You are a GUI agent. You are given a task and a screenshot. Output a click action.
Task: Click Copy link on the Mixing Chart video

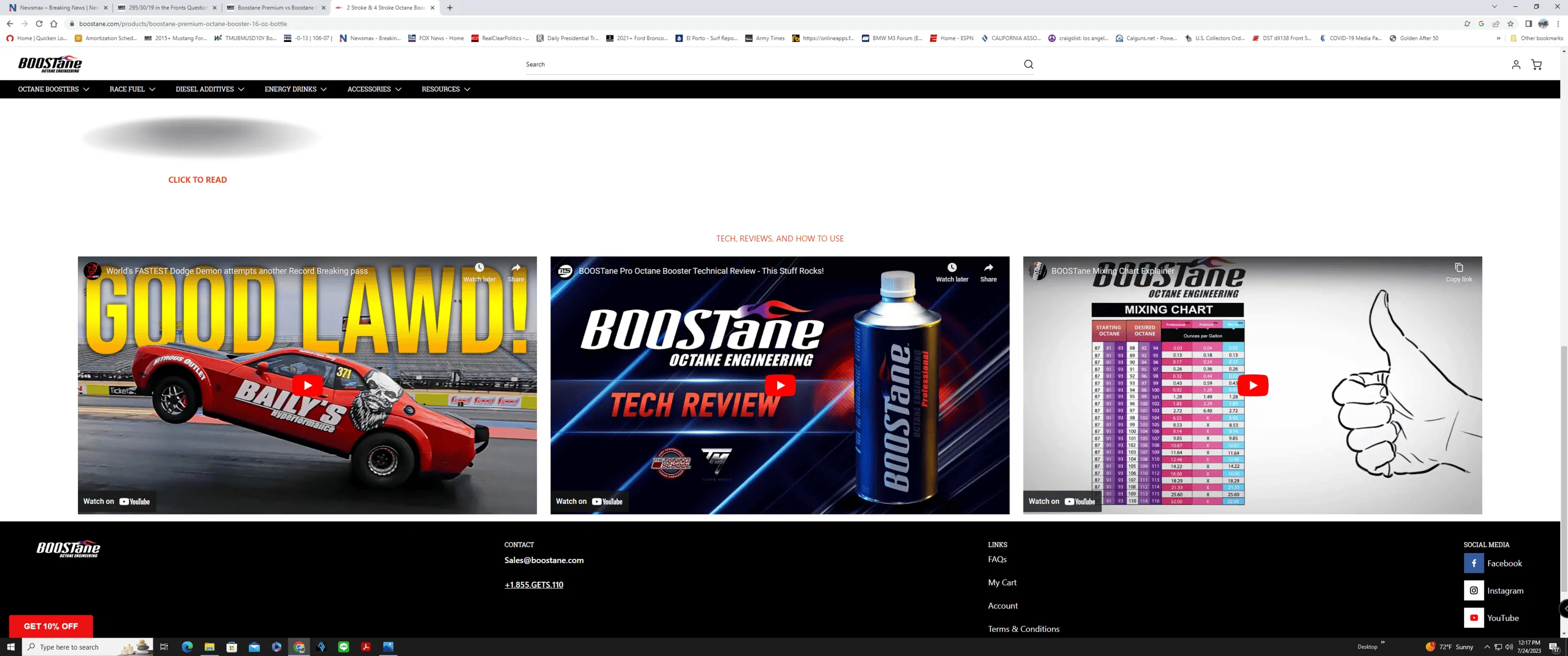[x=1458, y=273]
